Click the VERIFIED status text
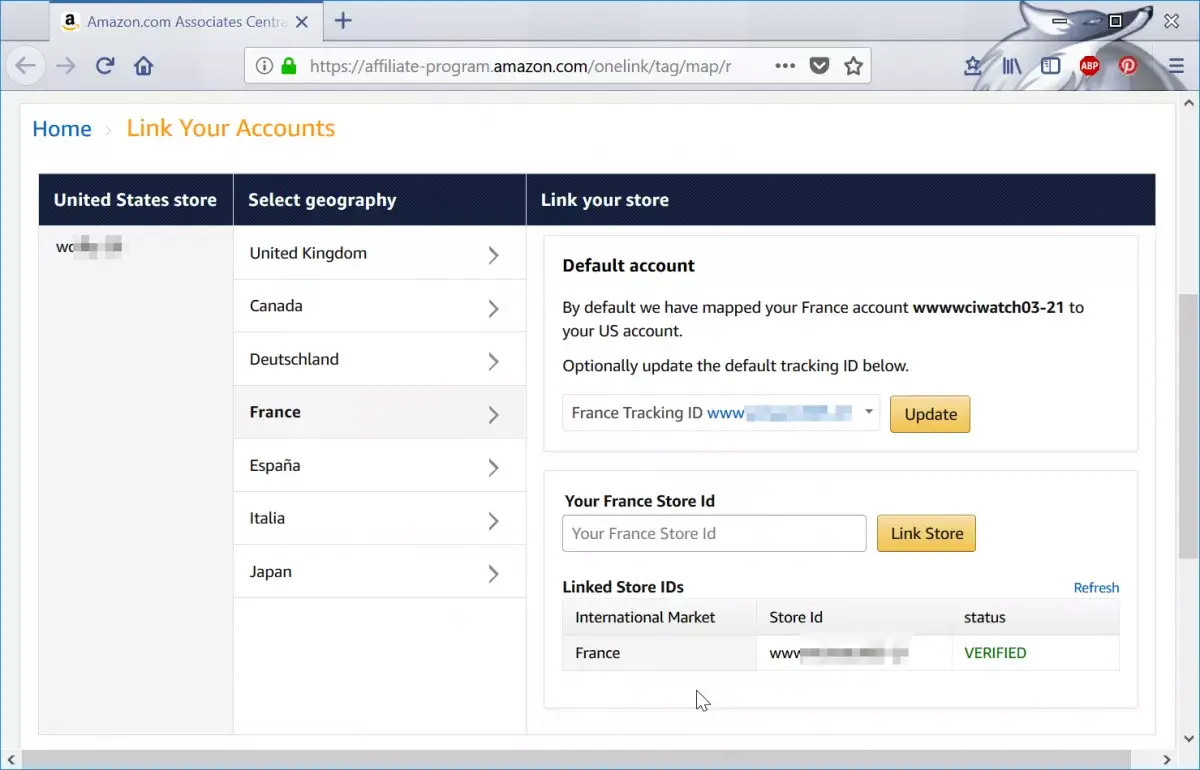The height and width of the screenshot is (770, 1200). coord(995,653)
